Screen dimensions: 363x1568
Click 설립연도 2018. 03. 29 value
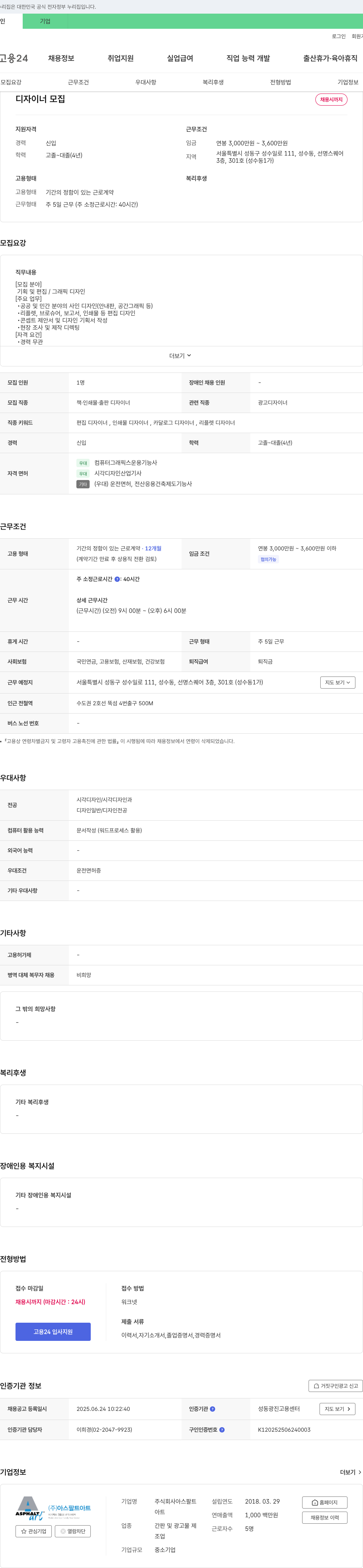(x=263, y=1502)
